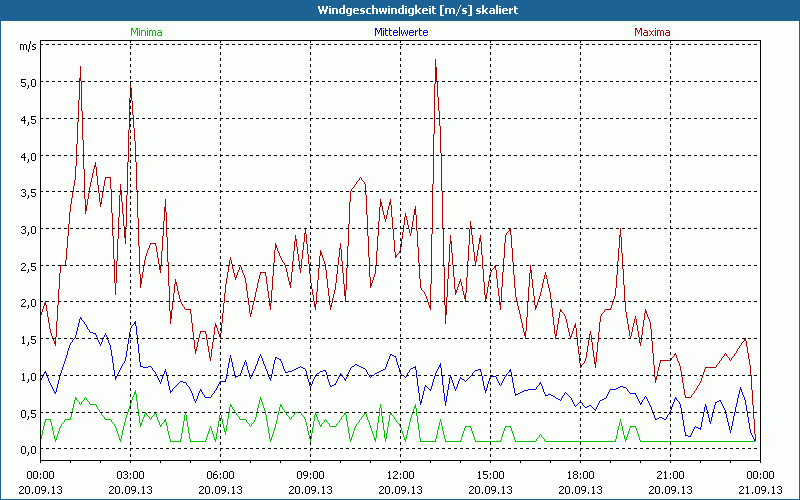This screenshot has width=800, height=500.
Task: Select the 5,0 y-axis tick label
Action: pos(29,82)
